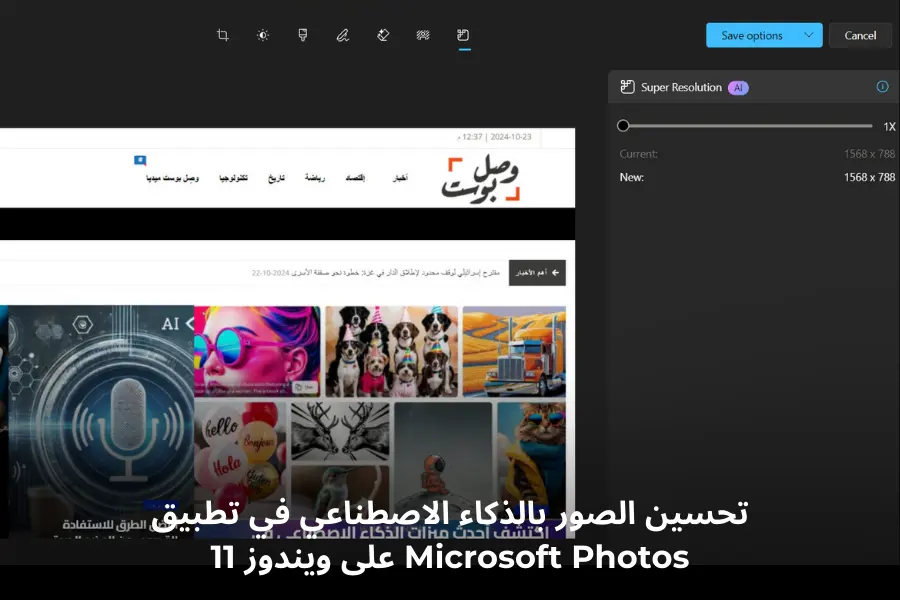Click the Current row 1568 x 788 value
The image size is (900, 600).
click(x=869, y=154)
